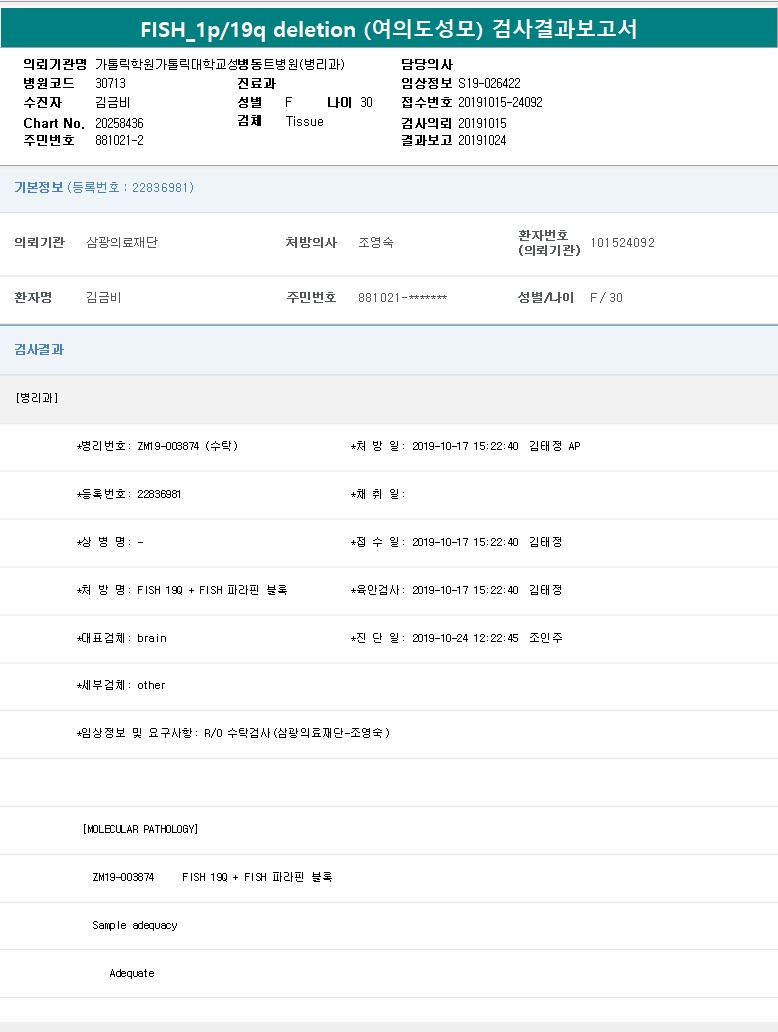Select the Adequate result text
This screenshot has width=778, height=1032.
(132, 973)
